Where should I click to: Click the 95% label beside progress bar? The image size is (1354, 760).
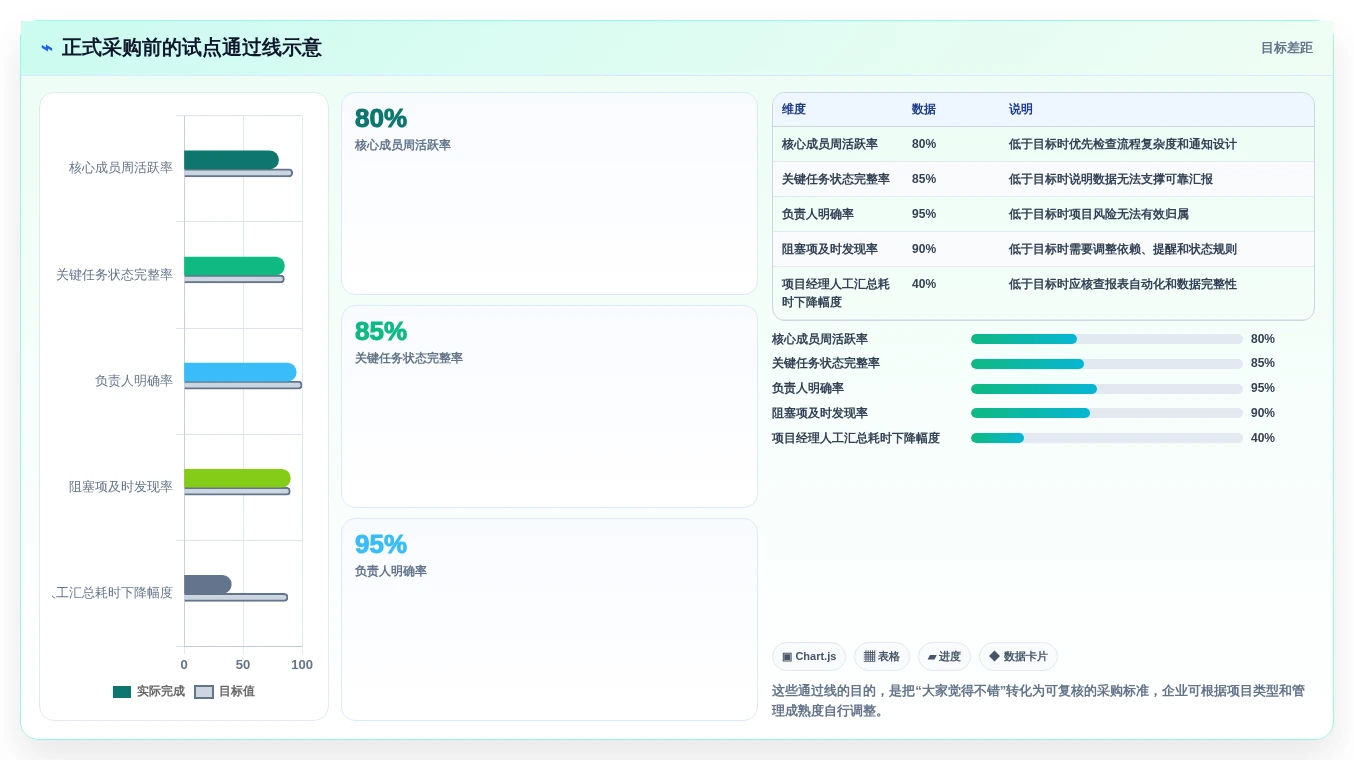1263,388
